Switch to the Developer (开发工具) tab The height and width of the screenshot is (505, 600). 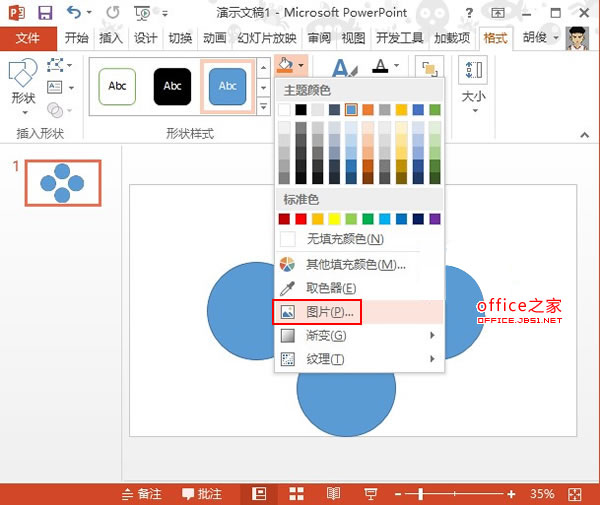[399, 38]
